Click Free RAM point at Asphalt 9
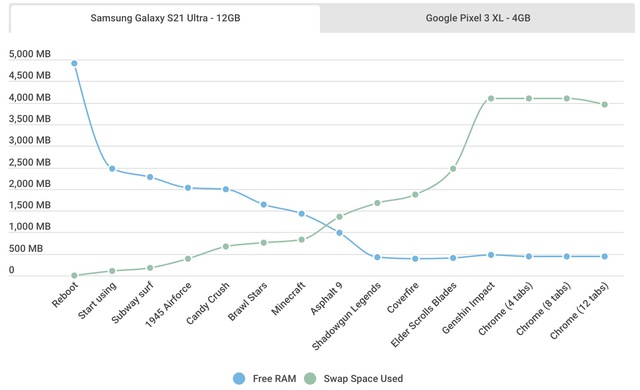Viewport: 640px width, 390px height. [340, 233]
